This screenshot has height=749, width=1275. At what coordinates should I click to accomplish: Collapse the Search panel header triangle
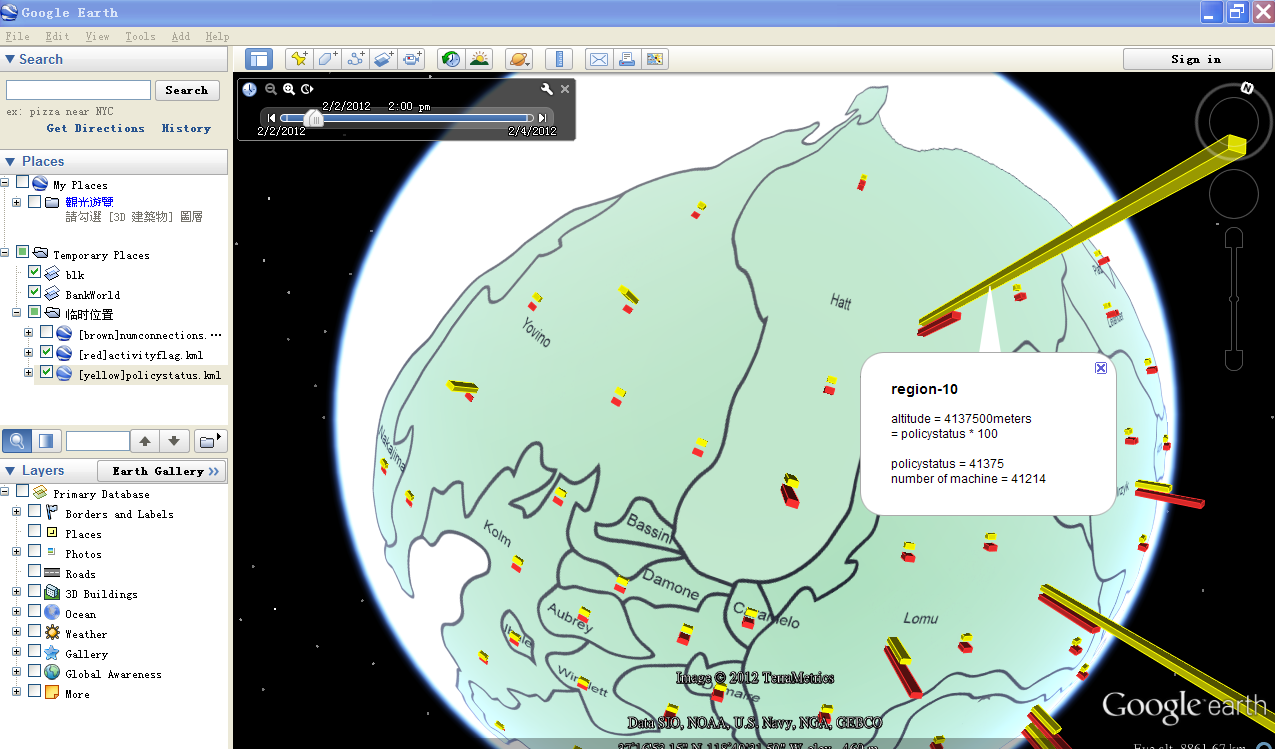(10, 59)
